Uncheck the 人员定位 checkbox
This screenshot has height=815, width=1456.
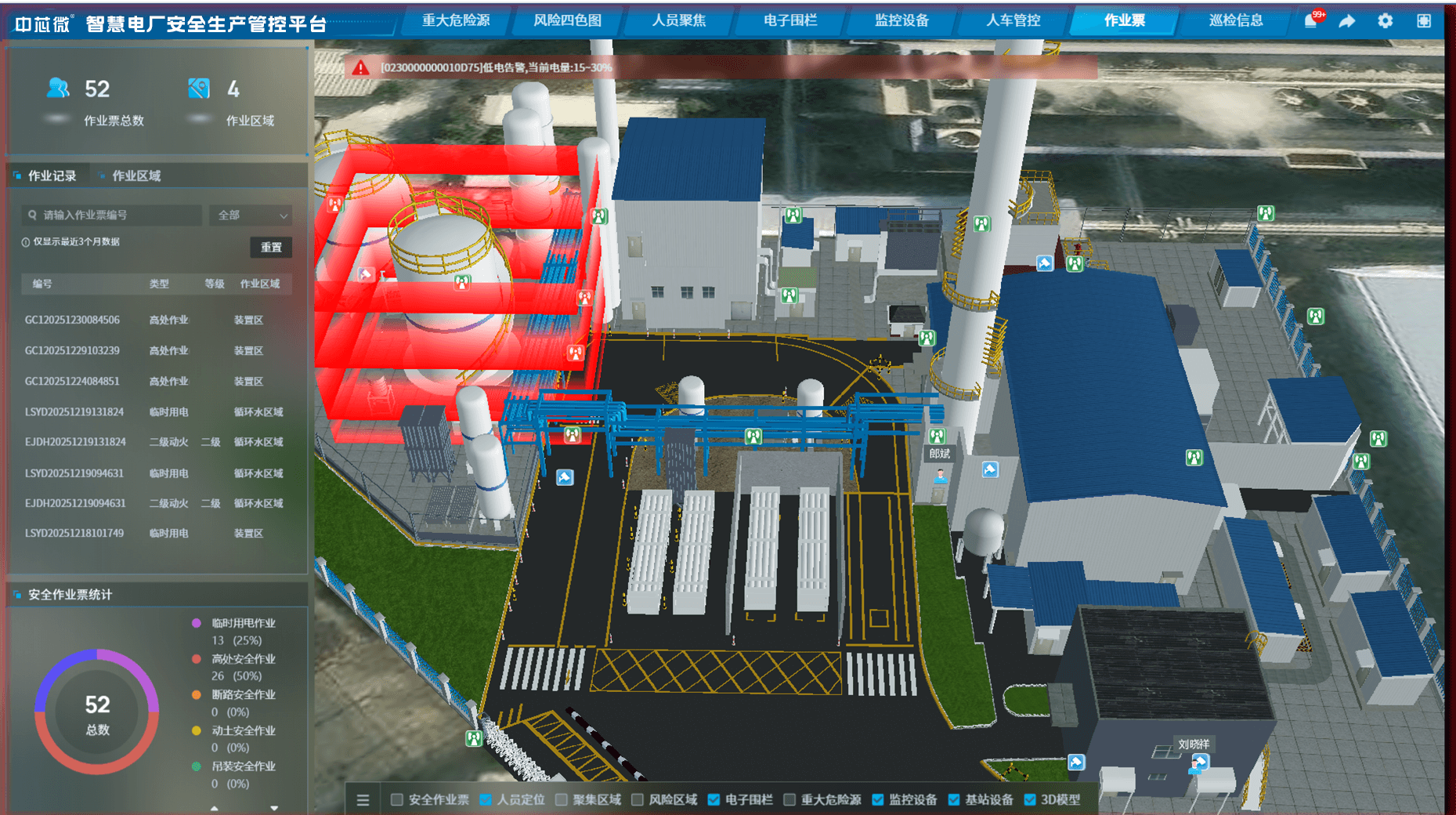(x=486, y=800)
